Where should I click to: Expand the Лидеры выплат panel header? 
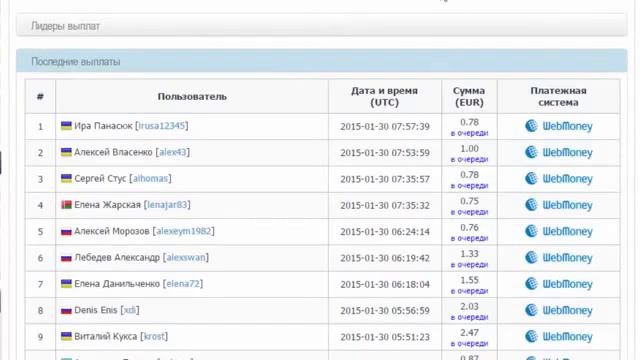(x=322, y=26)
